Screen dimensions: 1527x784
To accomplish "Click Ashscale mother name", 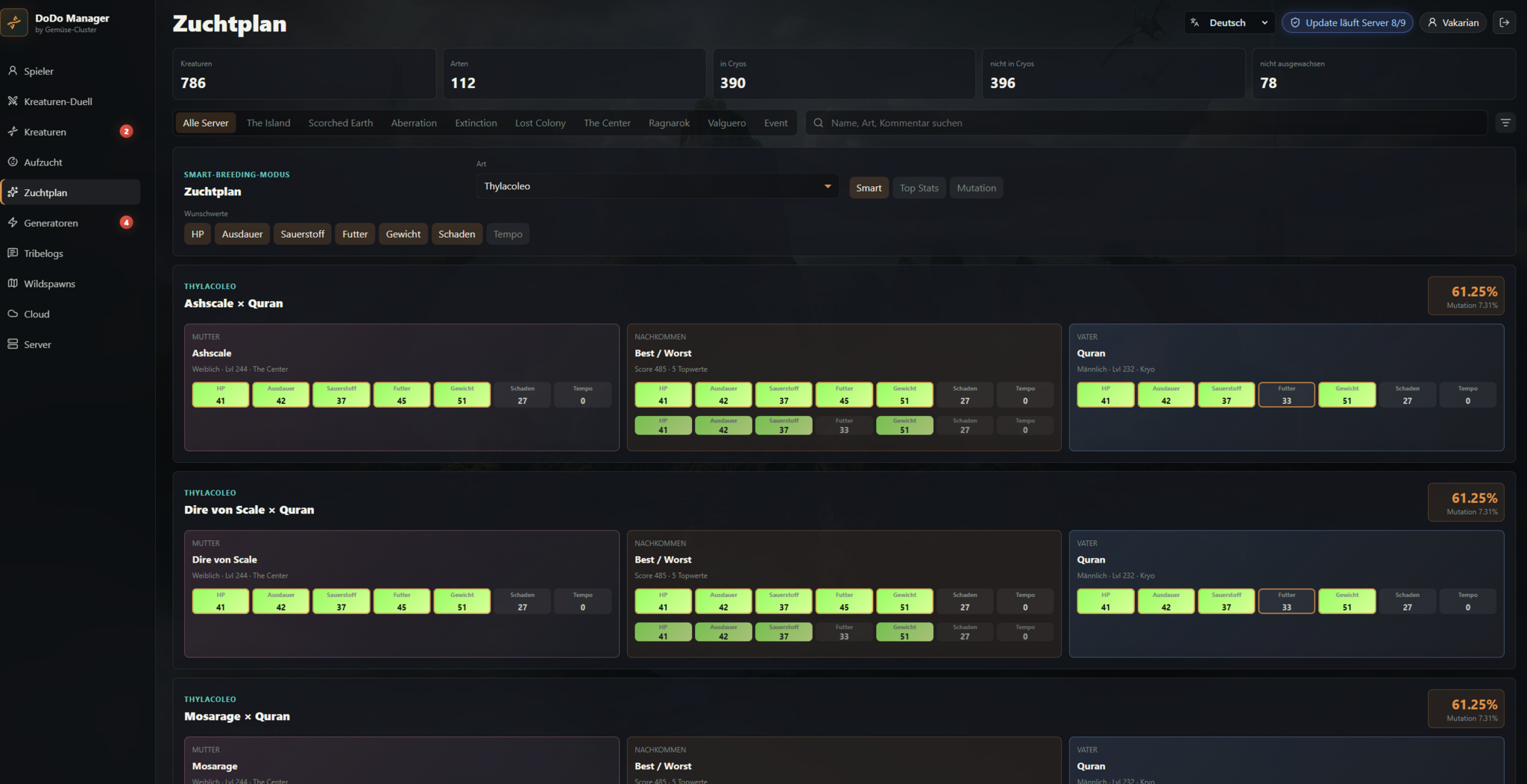I will (212, 353).
